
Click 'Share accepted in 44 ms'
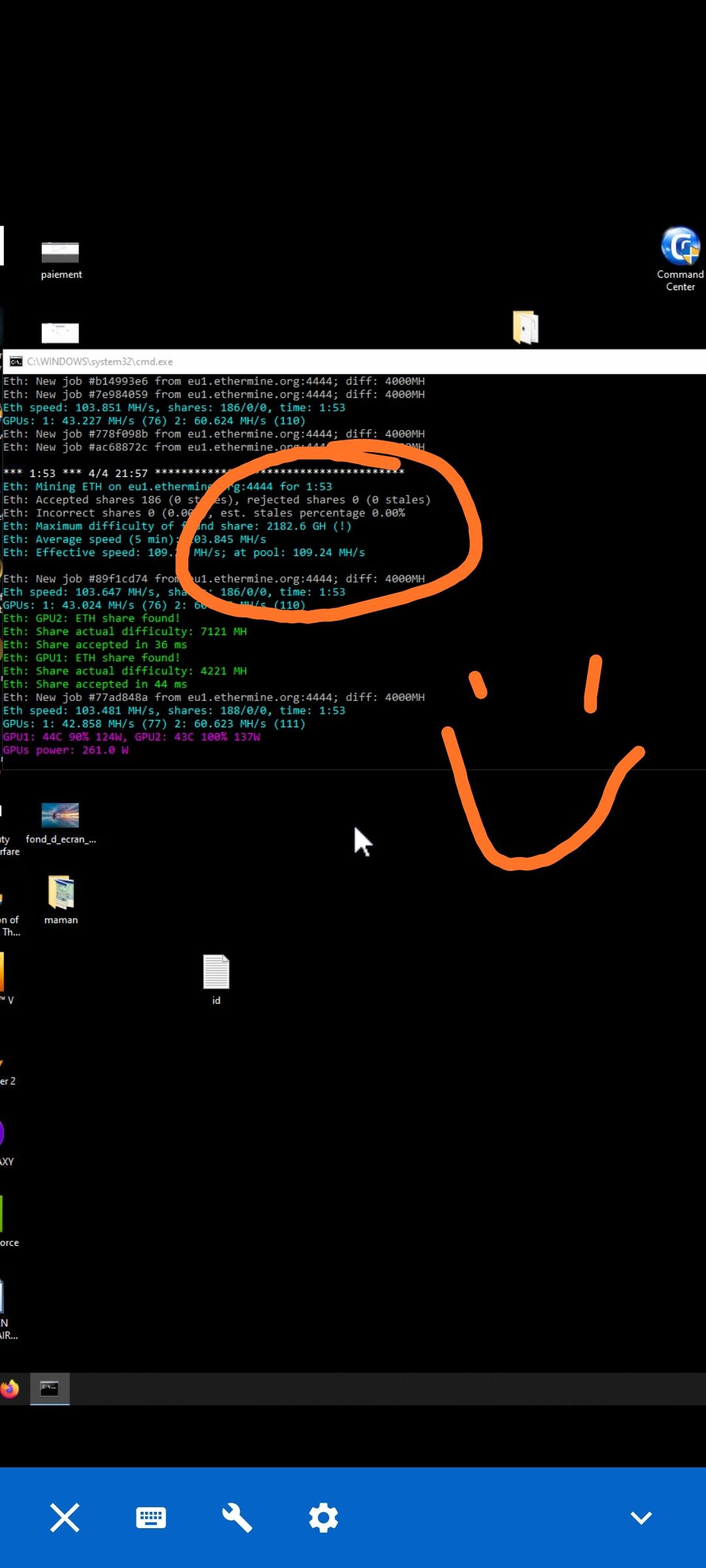coord(95,684)
